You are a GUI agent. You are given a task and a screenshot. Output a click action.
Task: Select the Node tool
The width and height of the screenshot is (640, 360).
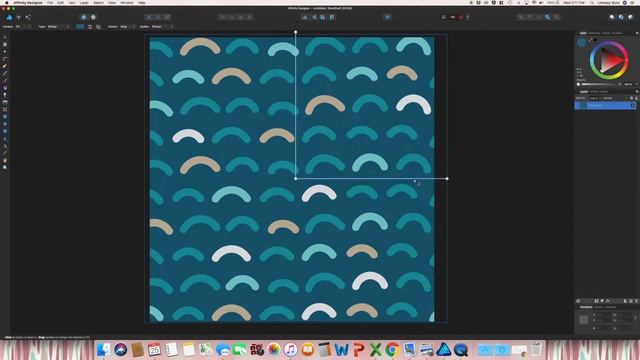point(5,51)
